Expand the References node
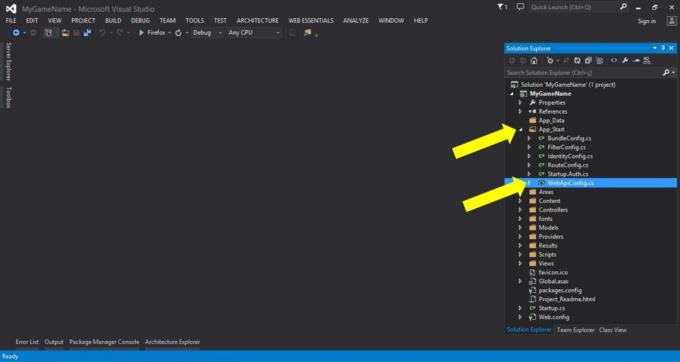Viewport: 680px width, 362px height. 520,111
